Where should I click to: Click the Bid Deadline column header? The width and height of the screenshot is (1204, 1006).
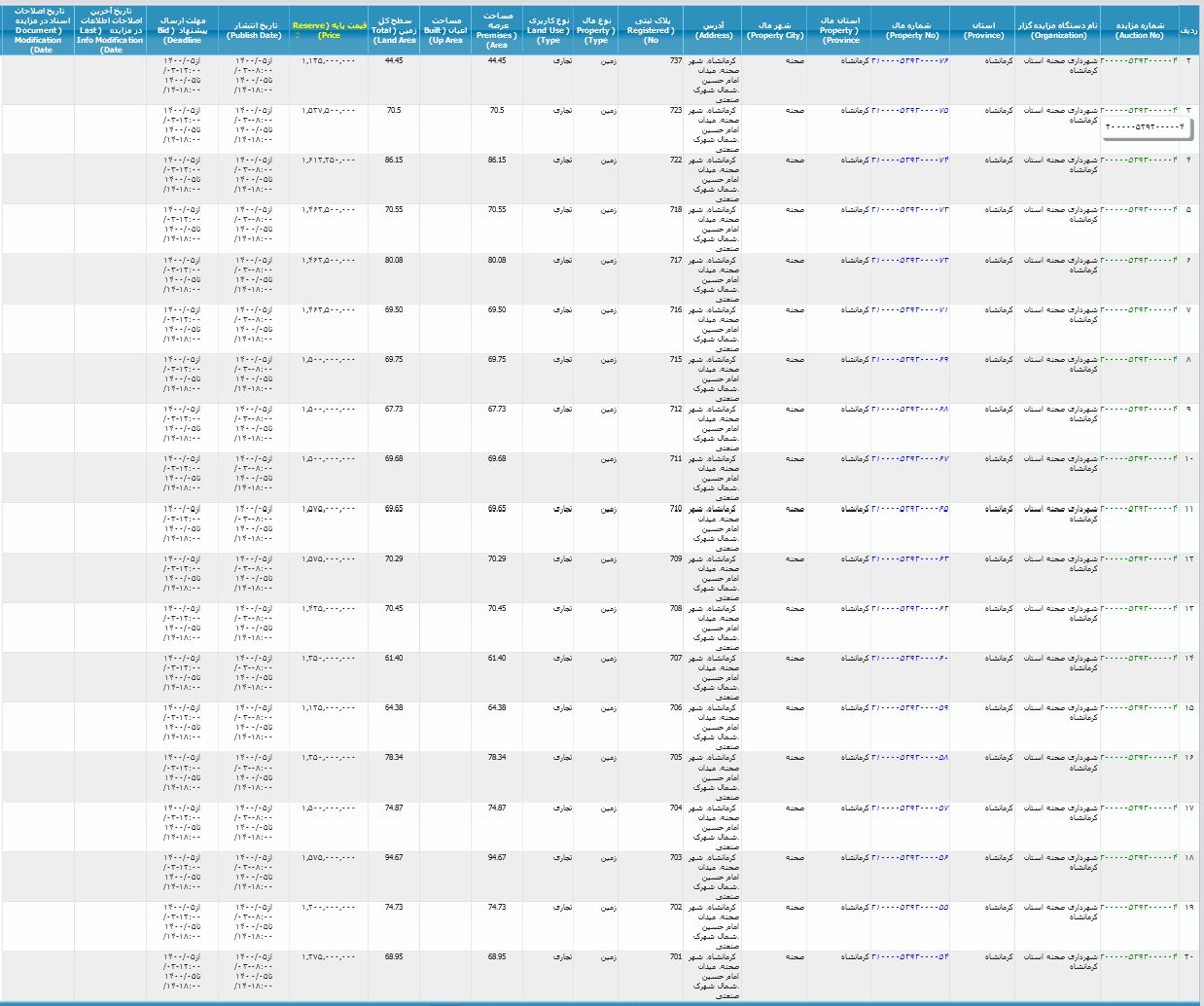182,30
